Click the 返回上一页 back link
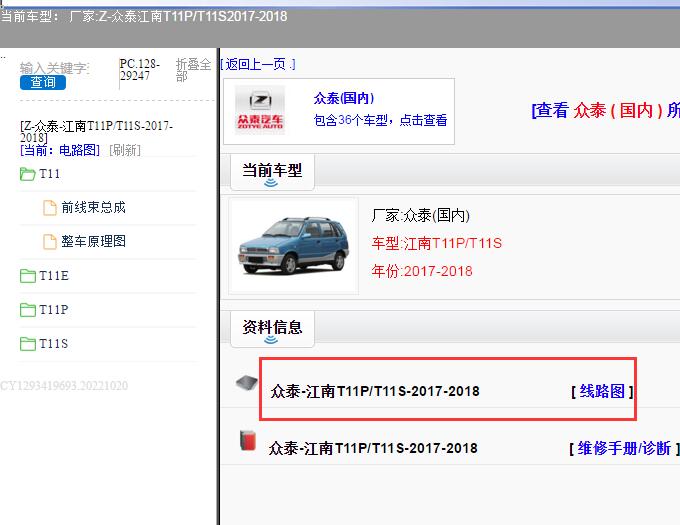Viewport: 680px width, 525px height. (x=258, y=65)
